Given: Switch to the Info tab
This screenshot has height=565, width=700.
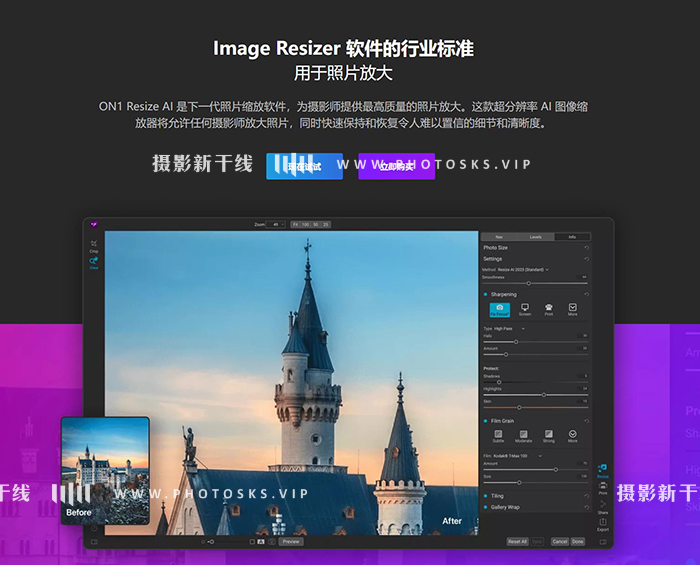Looking at the screenshot, I should coord(572,237).
